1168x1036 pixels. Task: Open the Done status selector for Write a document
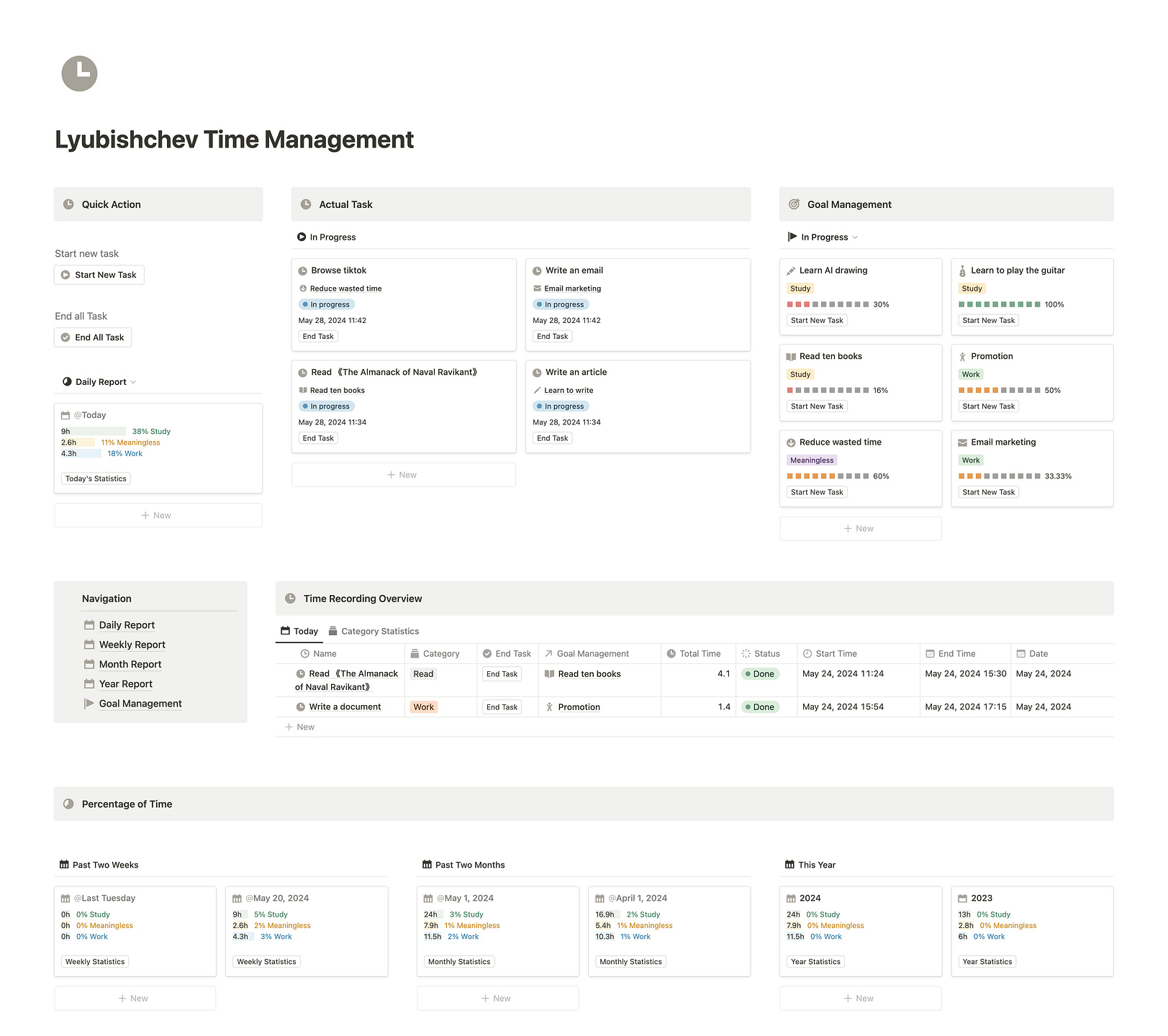click(x=760, y=707)
